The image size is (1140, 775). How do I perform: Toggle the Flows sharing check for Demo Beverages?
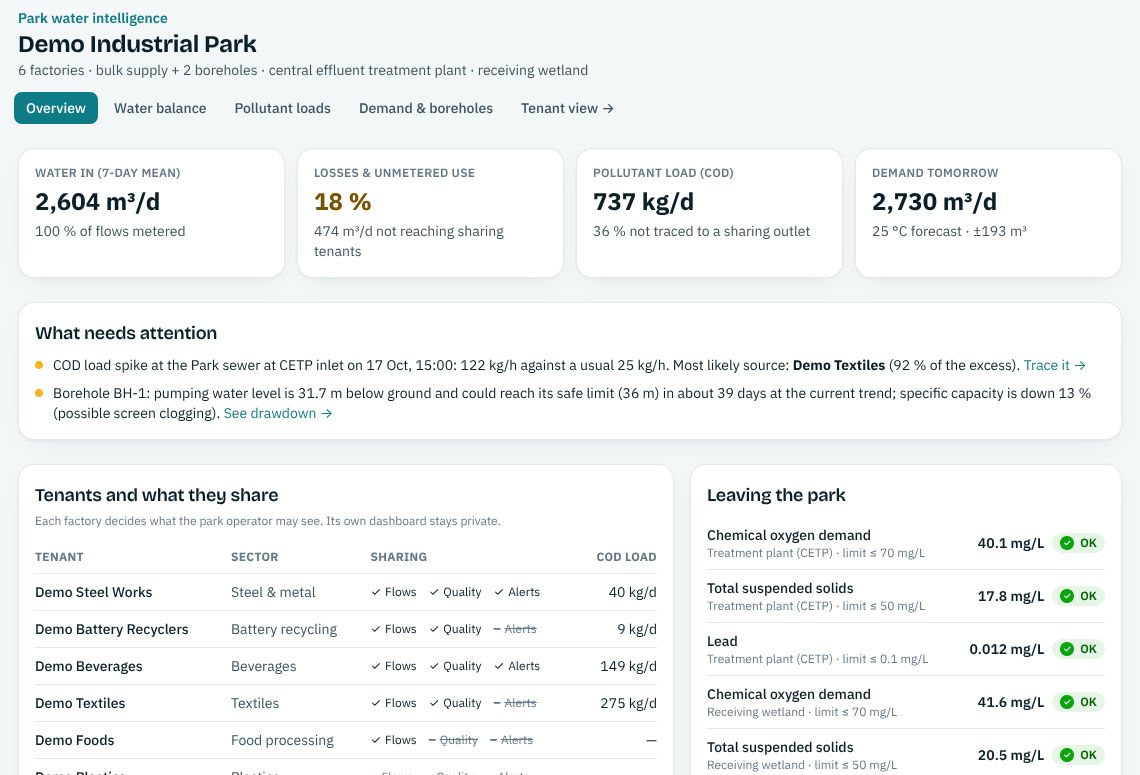[x=393, y=666]
